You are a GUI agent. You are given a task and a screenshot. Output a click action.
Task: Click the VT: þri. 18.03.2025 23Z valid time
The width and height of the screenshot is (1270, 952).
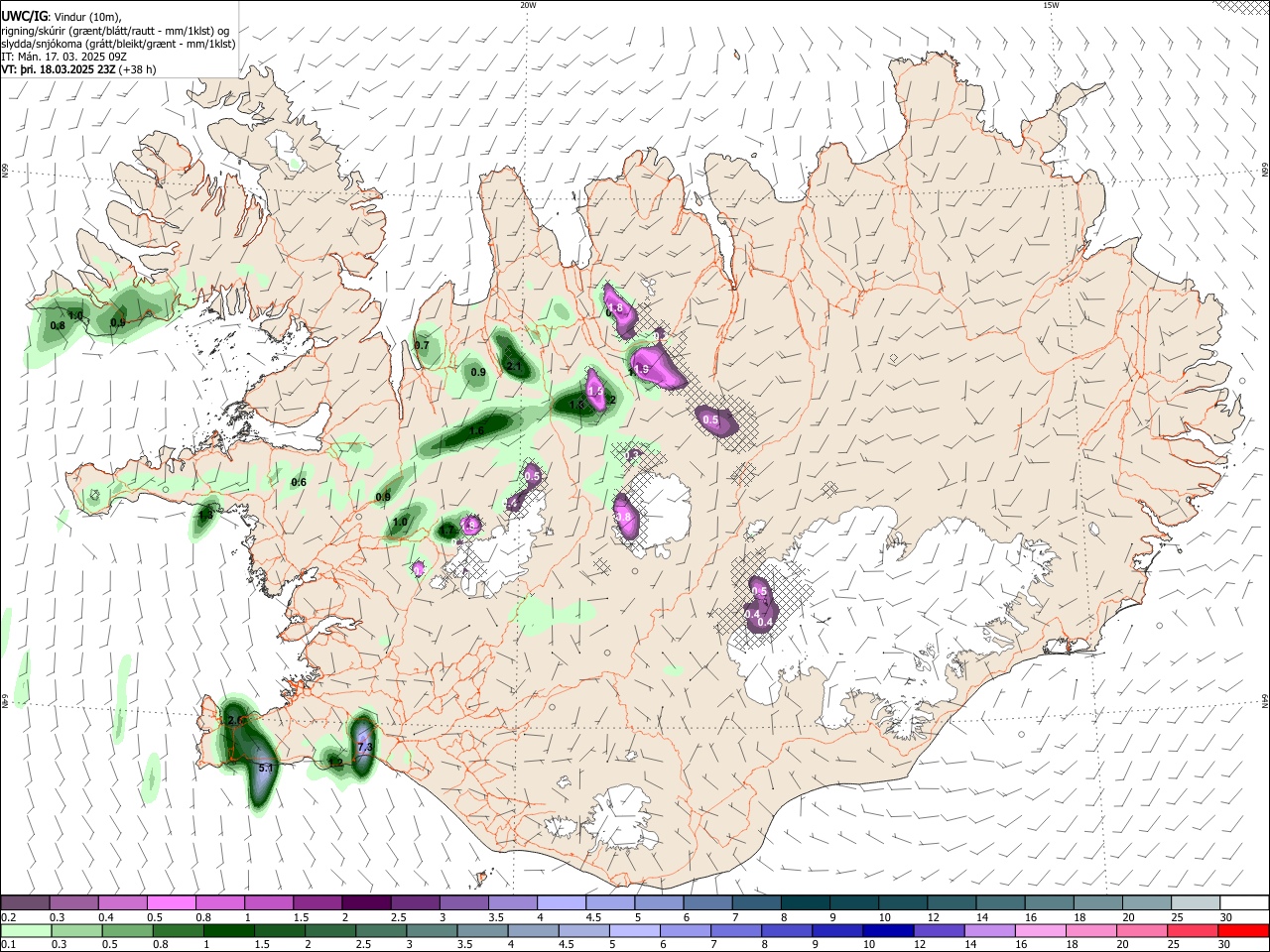coord(60,69)
